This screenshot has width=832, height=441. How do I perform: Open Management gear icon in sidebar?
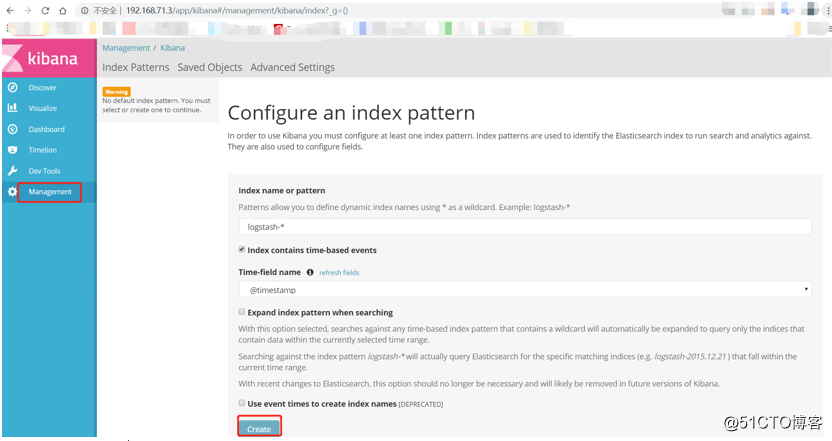coord(12,192)
